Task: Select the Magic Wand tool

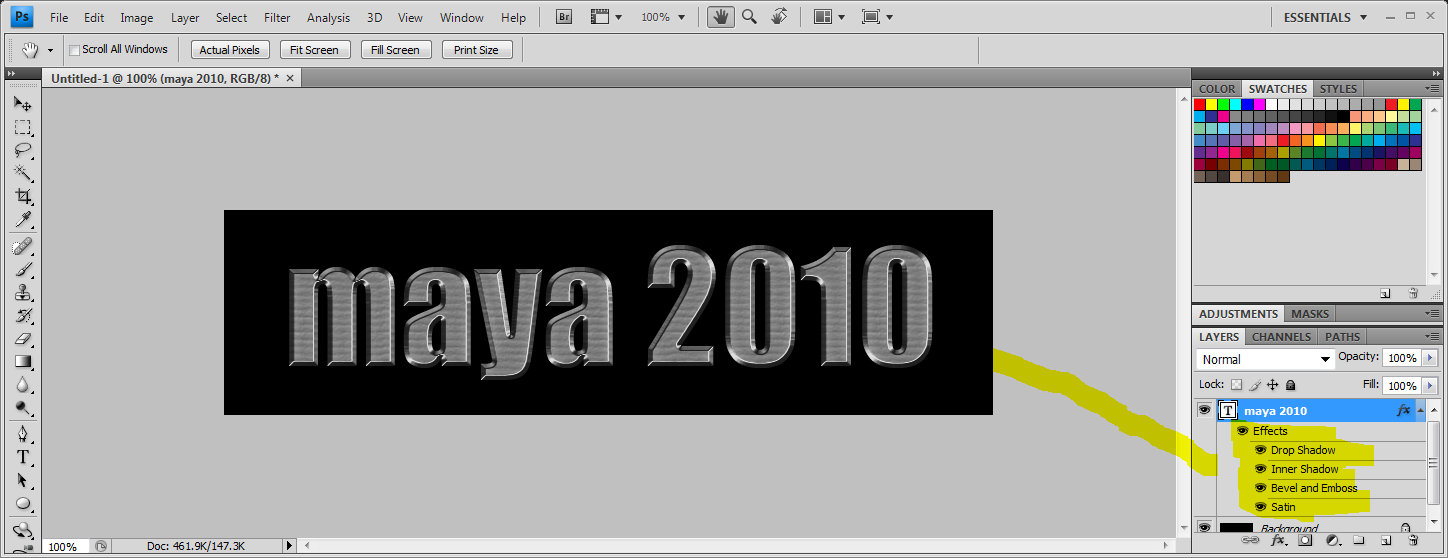Action: [x=23, y=173]
